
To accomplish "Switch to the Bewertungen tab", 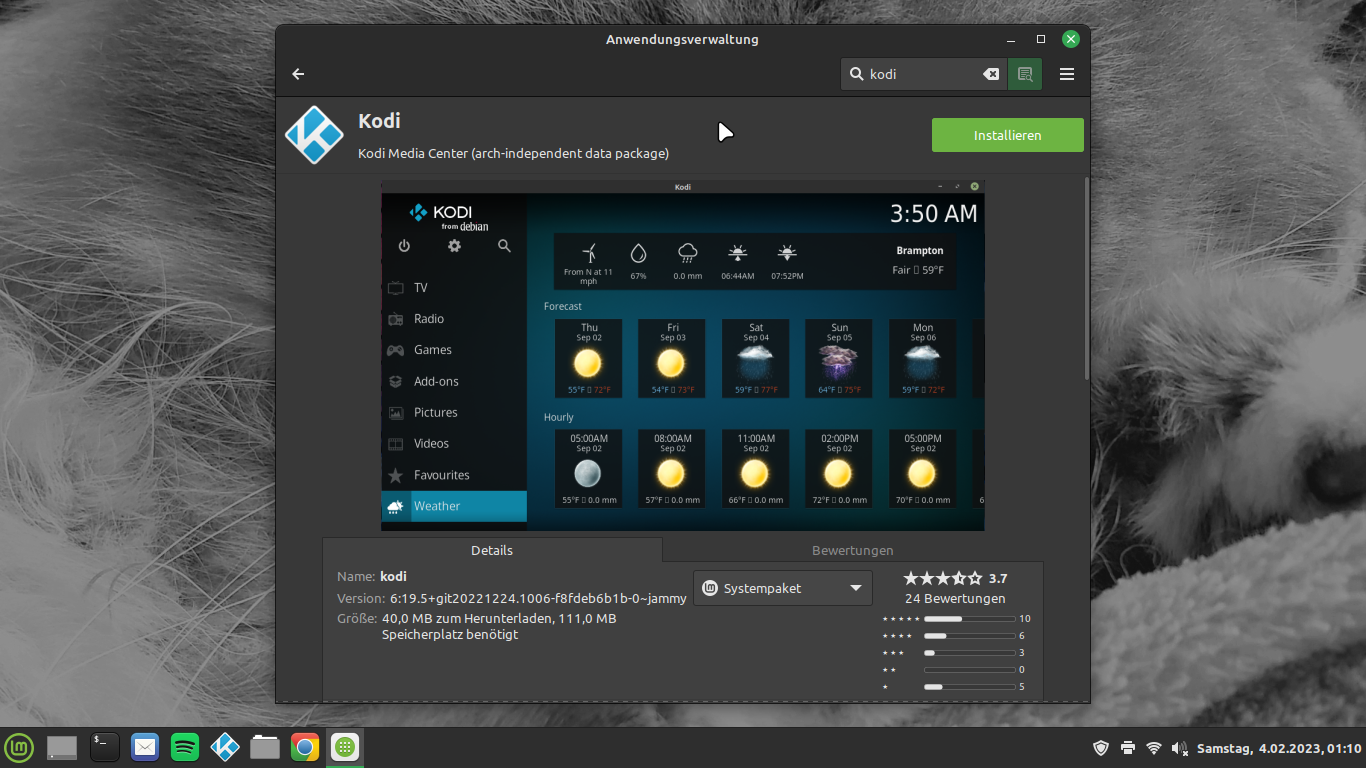I will pos(853,550).
